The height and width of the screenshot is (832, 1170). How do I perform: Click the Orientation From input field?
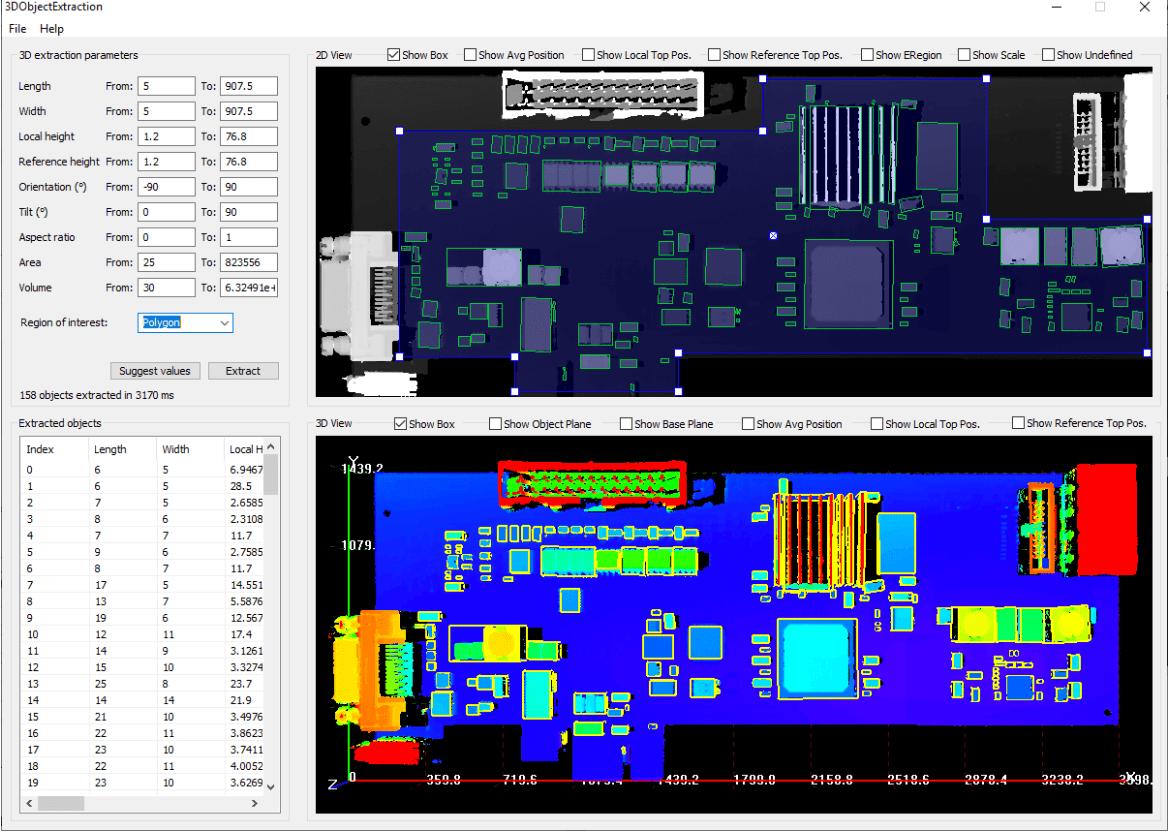[x=165, y=187]
